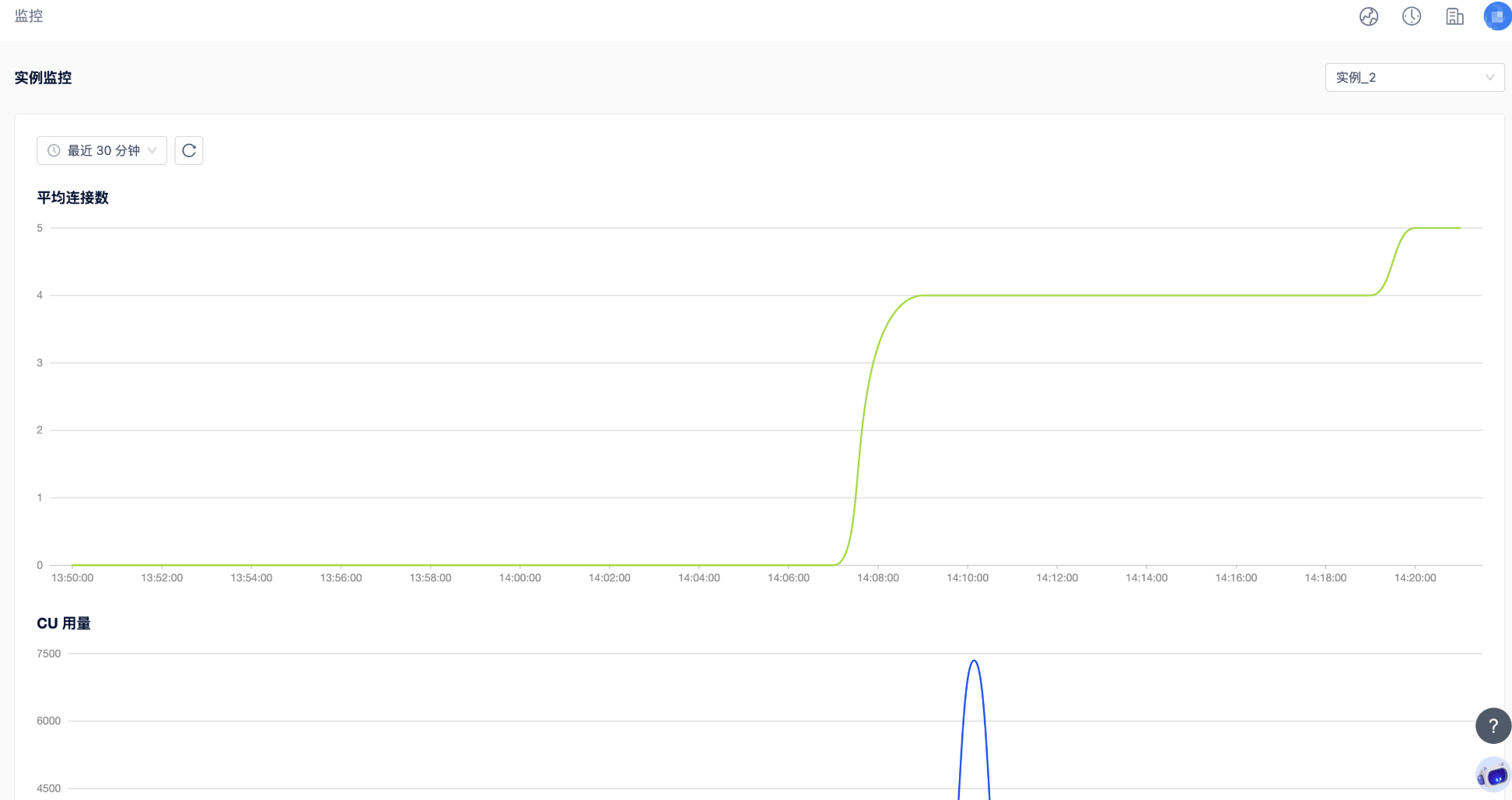Open the blue user avatar menu

pyautogui.click(x=1496, y=16)
